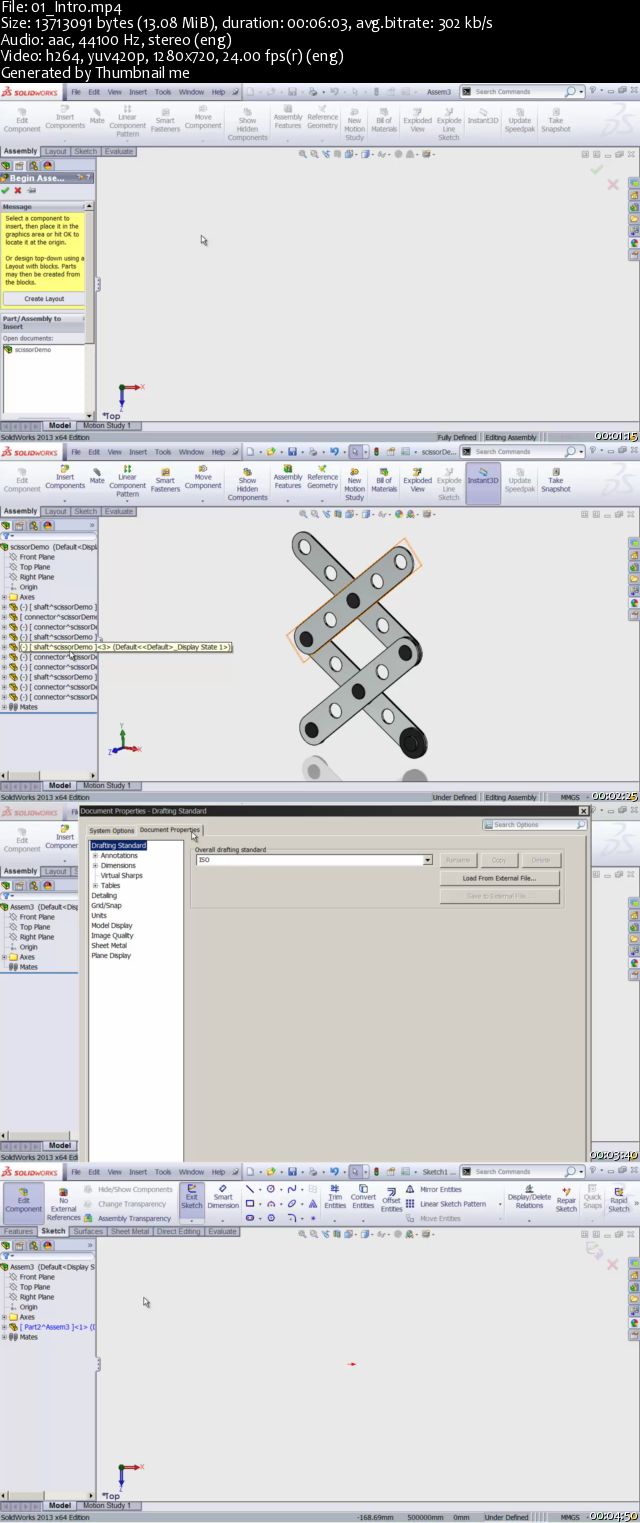This screenshot has width=640, height=1523.
Task: Click Rename button in Document Properties
Action: pos(457,860)
